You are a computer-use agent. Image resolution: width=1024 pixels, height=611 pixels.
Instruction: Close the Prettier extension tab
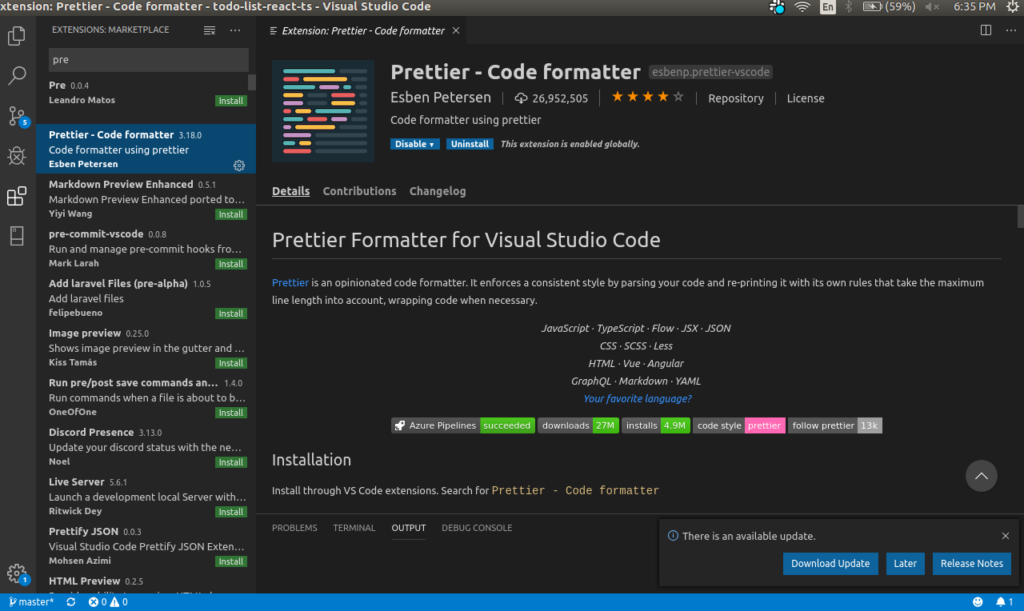coord(456,31)
